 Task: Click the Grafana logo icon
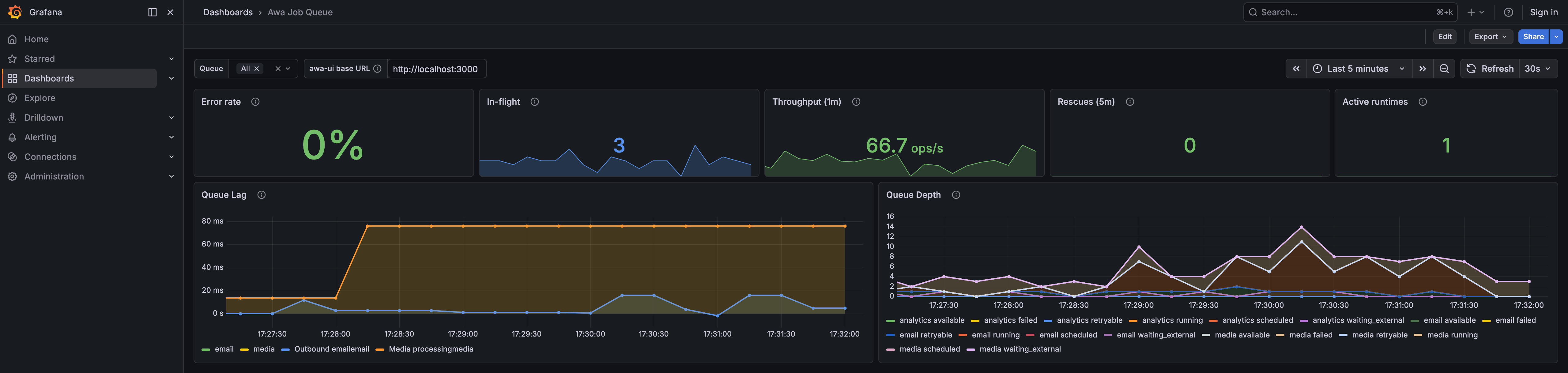pyautogui.click(x=15, y=12)
